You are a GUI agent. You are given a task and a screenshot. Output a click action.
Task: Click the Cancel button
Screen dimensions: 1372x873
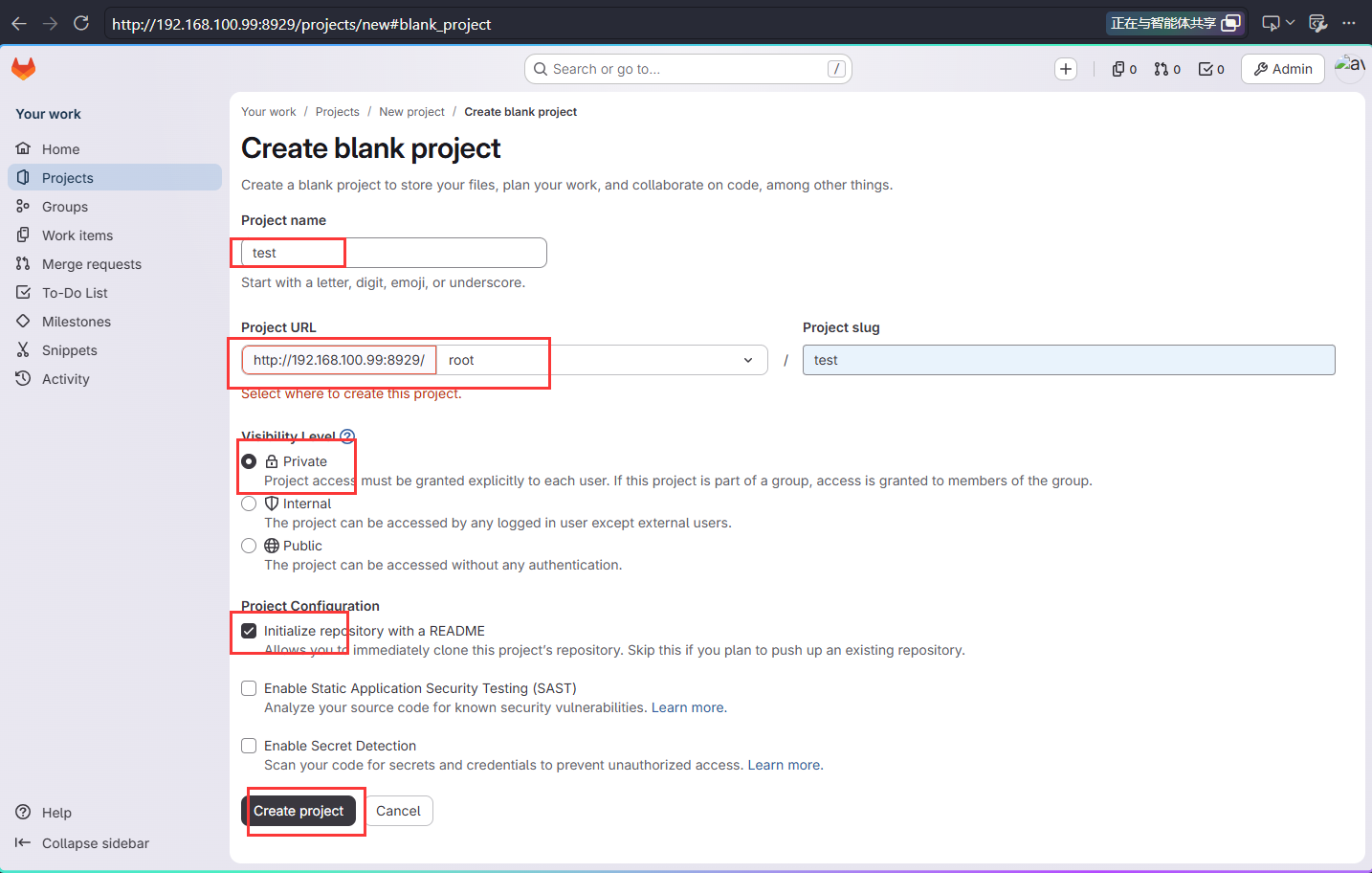398,811
